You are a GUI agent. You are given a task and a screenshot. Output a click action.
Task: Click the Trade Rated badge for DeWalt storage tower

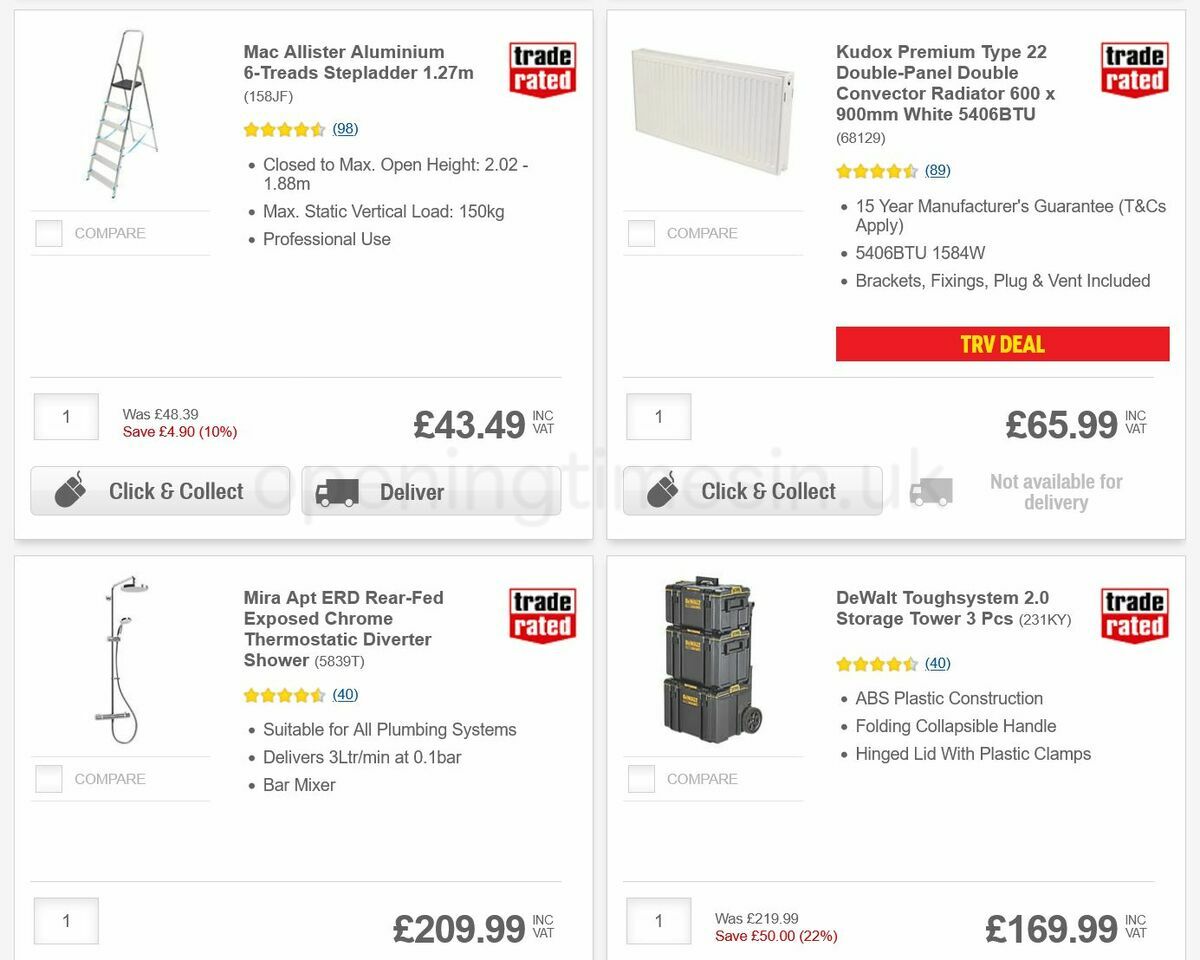[1134, 617]
